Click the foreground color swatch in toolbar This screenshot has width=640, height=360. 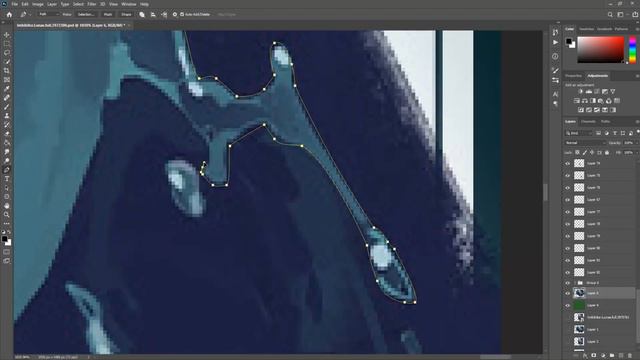click(x=4, y=239)
